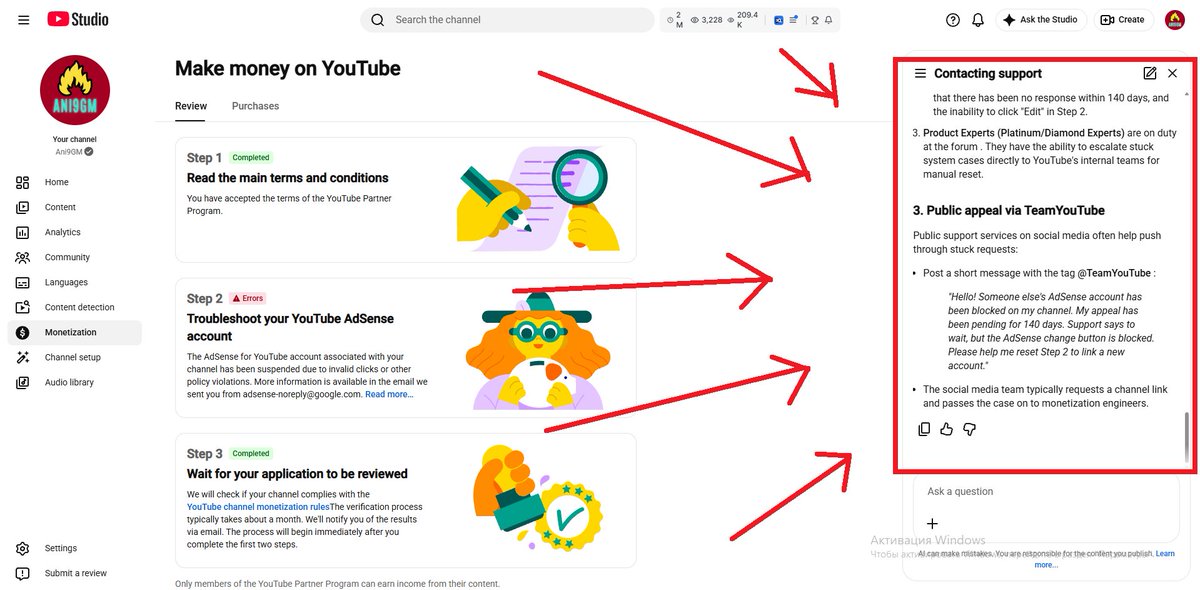Screen dimensions: 1200x590
Task: Click 'Troubleshoot your YouTube AdSense account' heading
Action: click(290, 327)
